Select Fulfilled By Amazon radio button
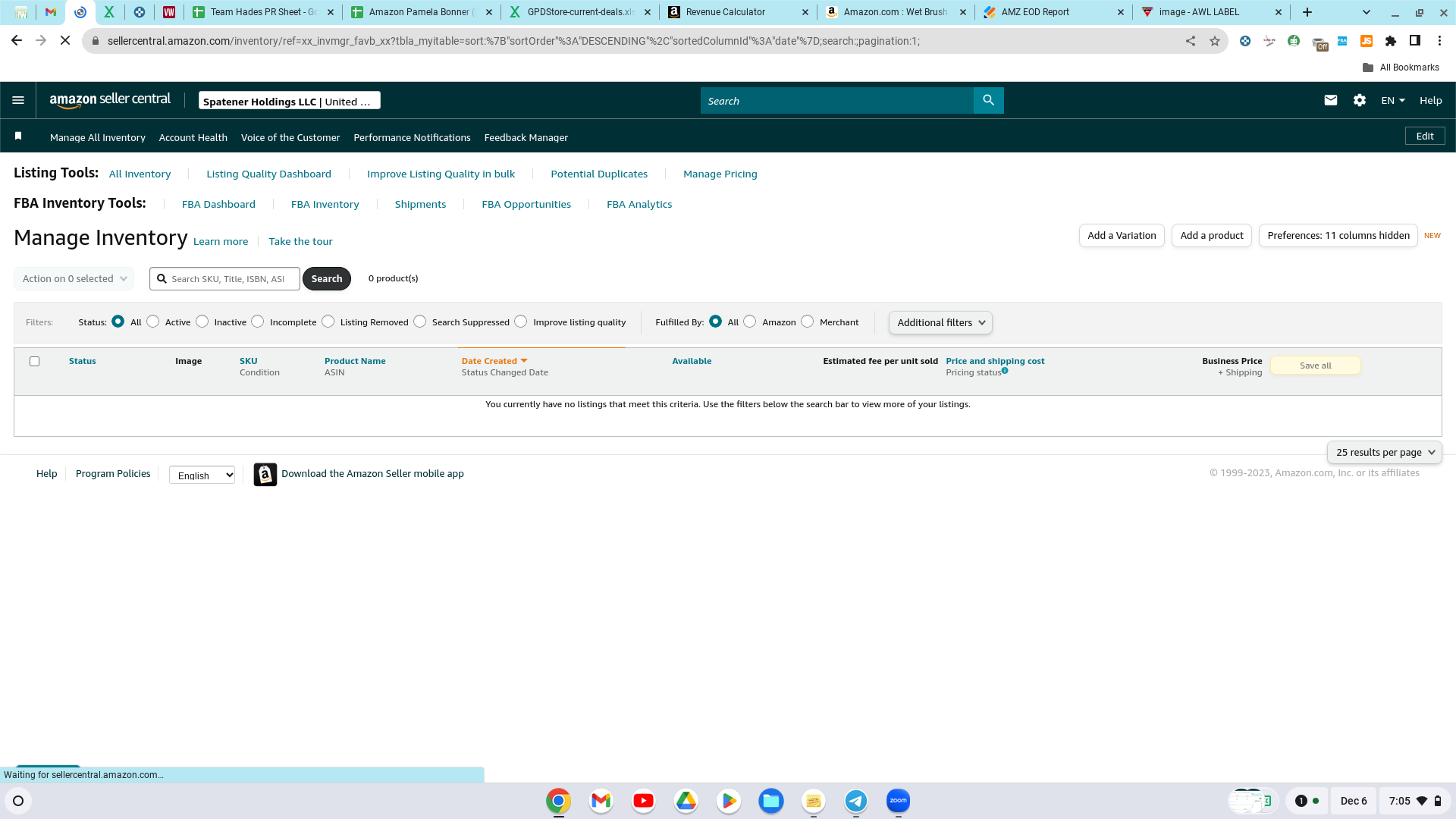 tap(750, 322)
